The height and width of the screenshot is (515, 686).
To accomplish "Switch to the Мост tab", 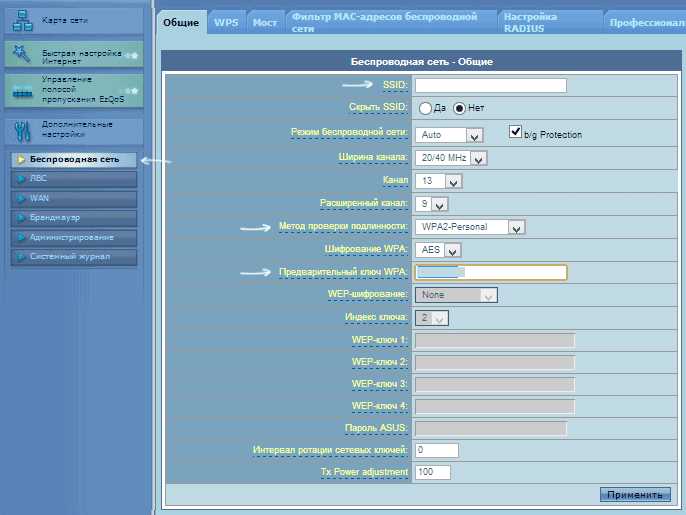I will click(265, 22).
